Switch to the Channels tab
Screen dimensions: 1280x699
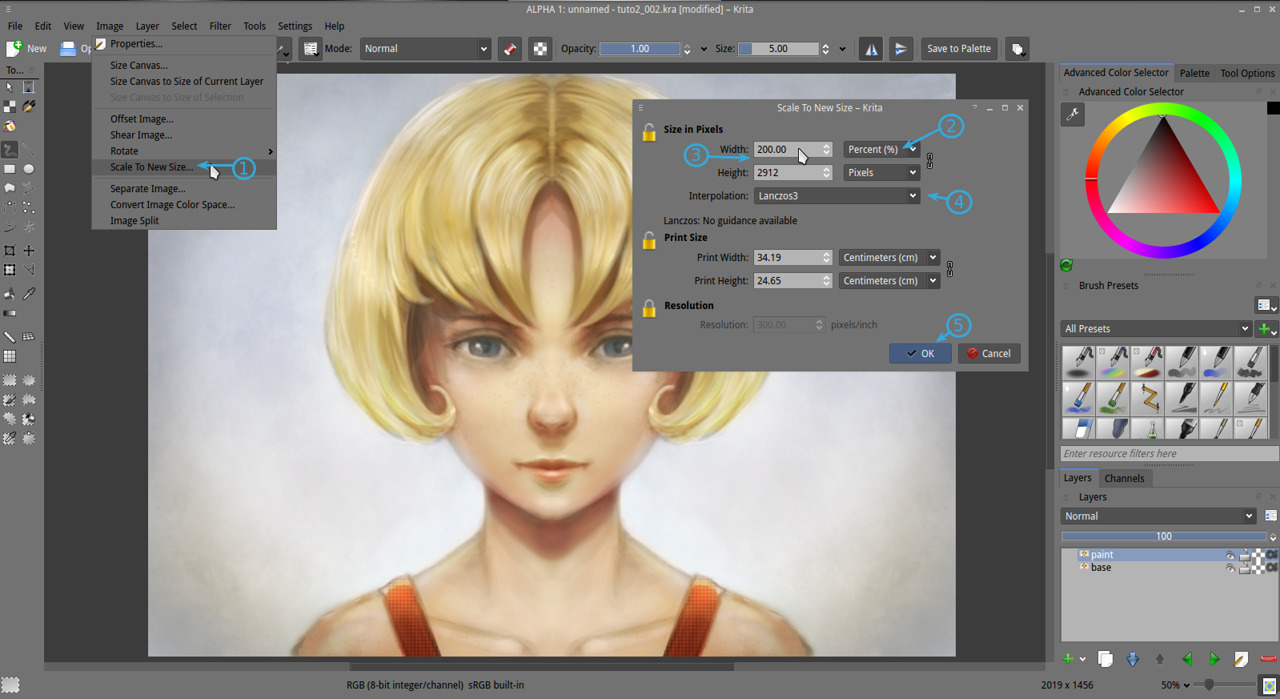1125,478
